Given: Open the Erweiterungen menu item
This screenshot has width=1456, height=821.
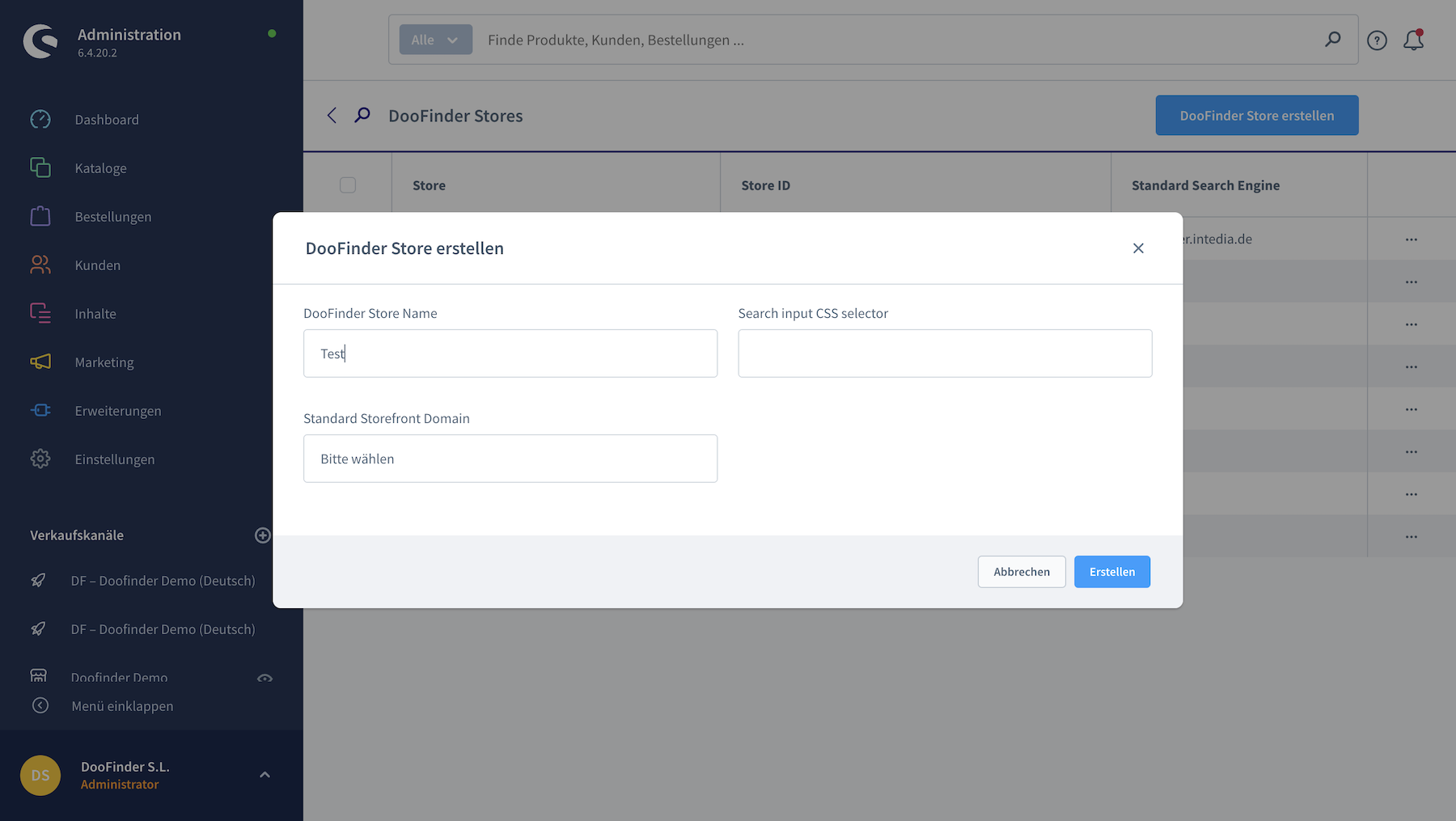Looking at the screenshot, I should (x=118, y=411).
